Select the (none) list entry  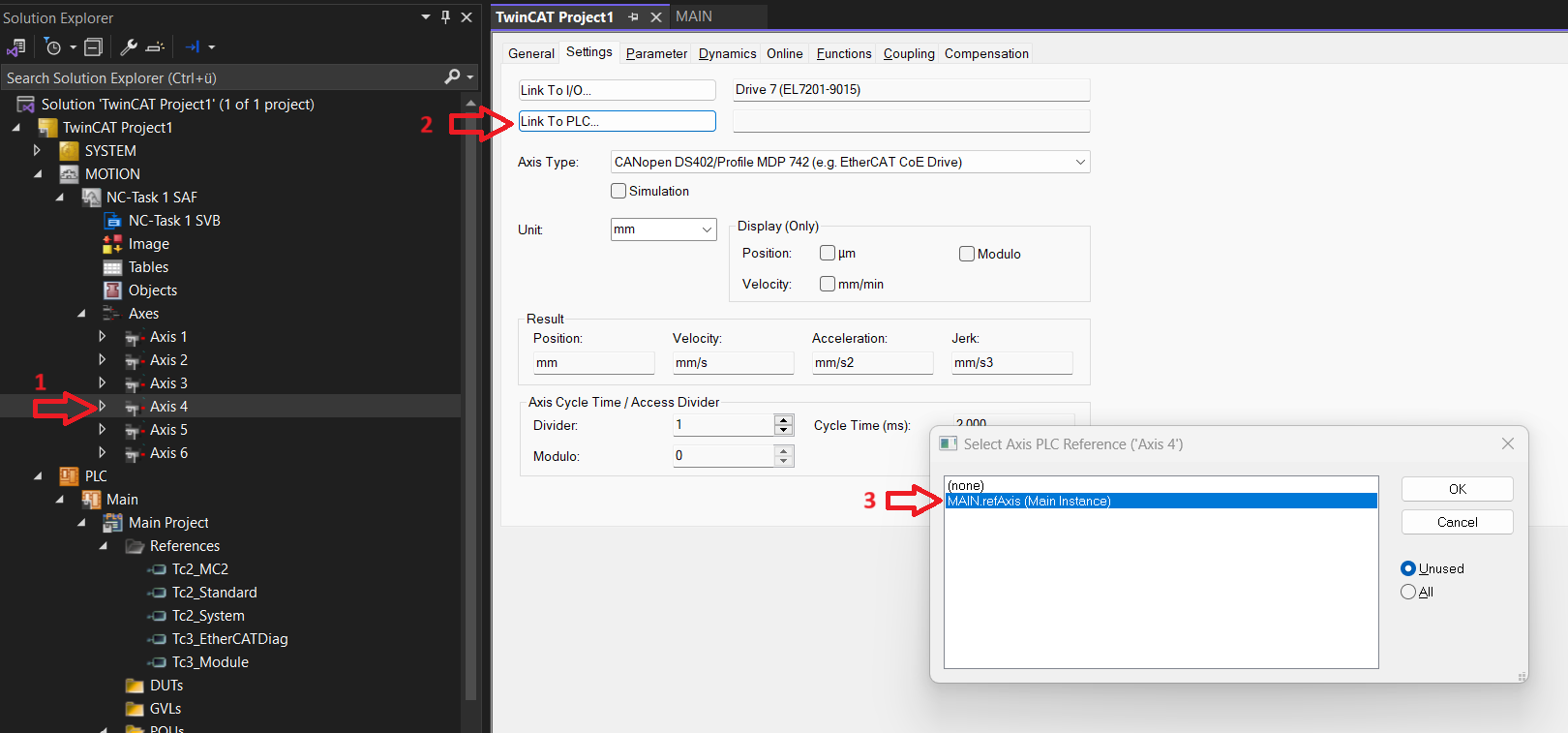click(x=1161, y=485)
